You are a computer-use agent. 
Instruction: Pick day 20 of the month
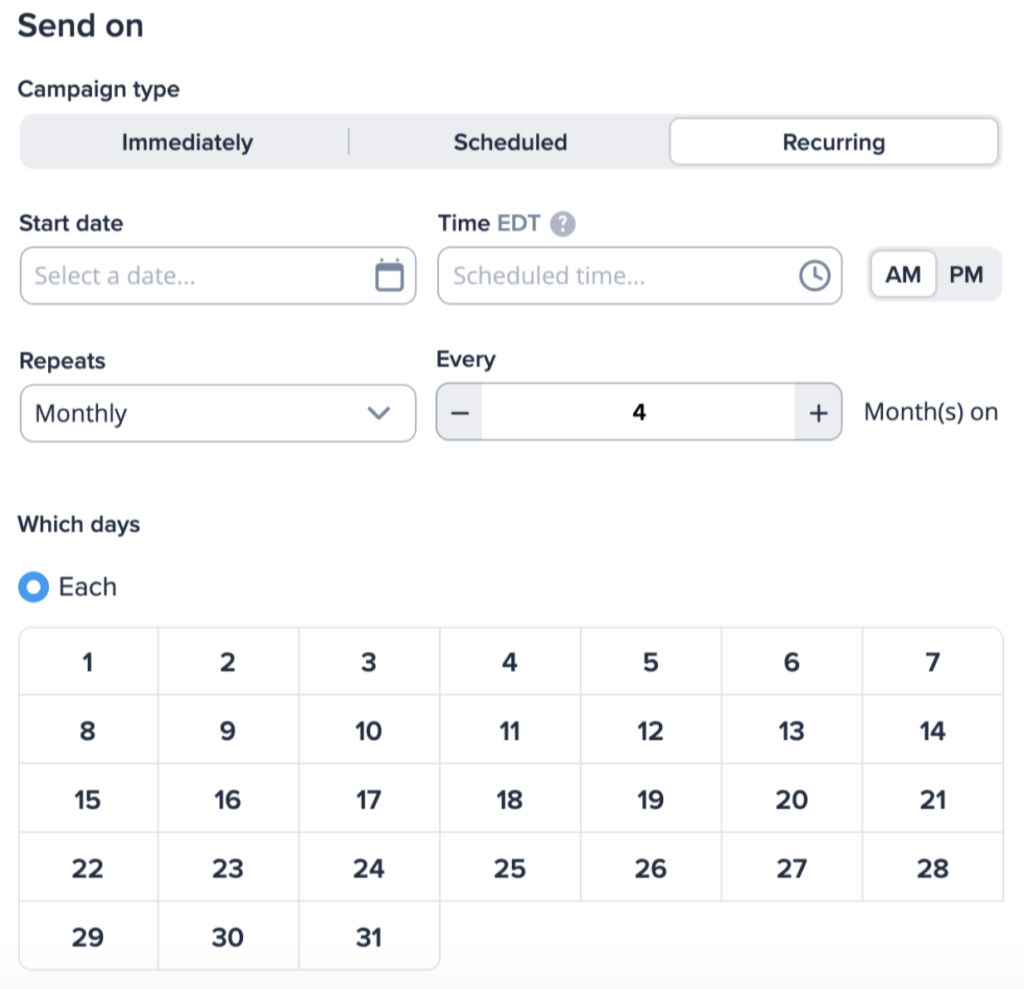click(792, 800)
